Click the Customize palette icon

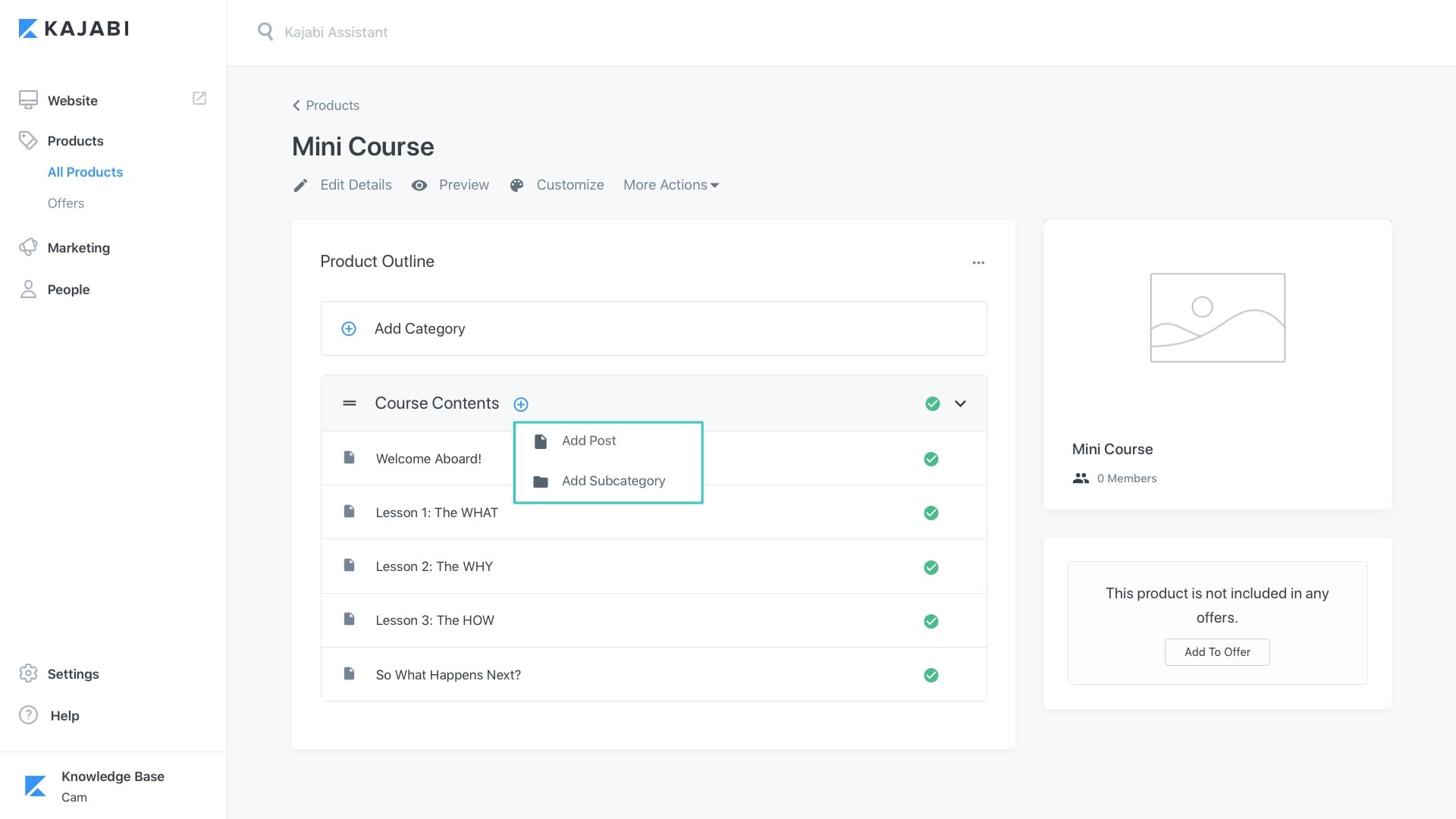(516, 186)
